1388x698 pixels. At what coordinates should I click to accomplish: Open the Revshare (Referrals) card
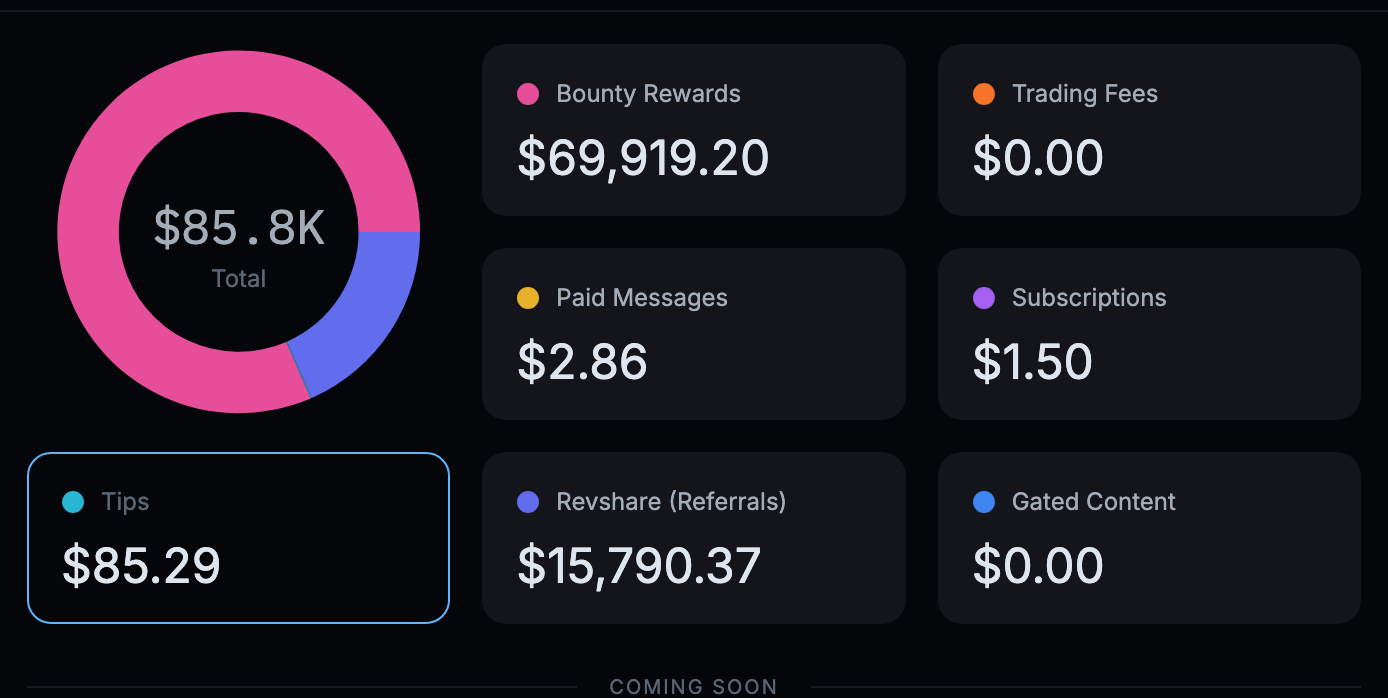694,538
